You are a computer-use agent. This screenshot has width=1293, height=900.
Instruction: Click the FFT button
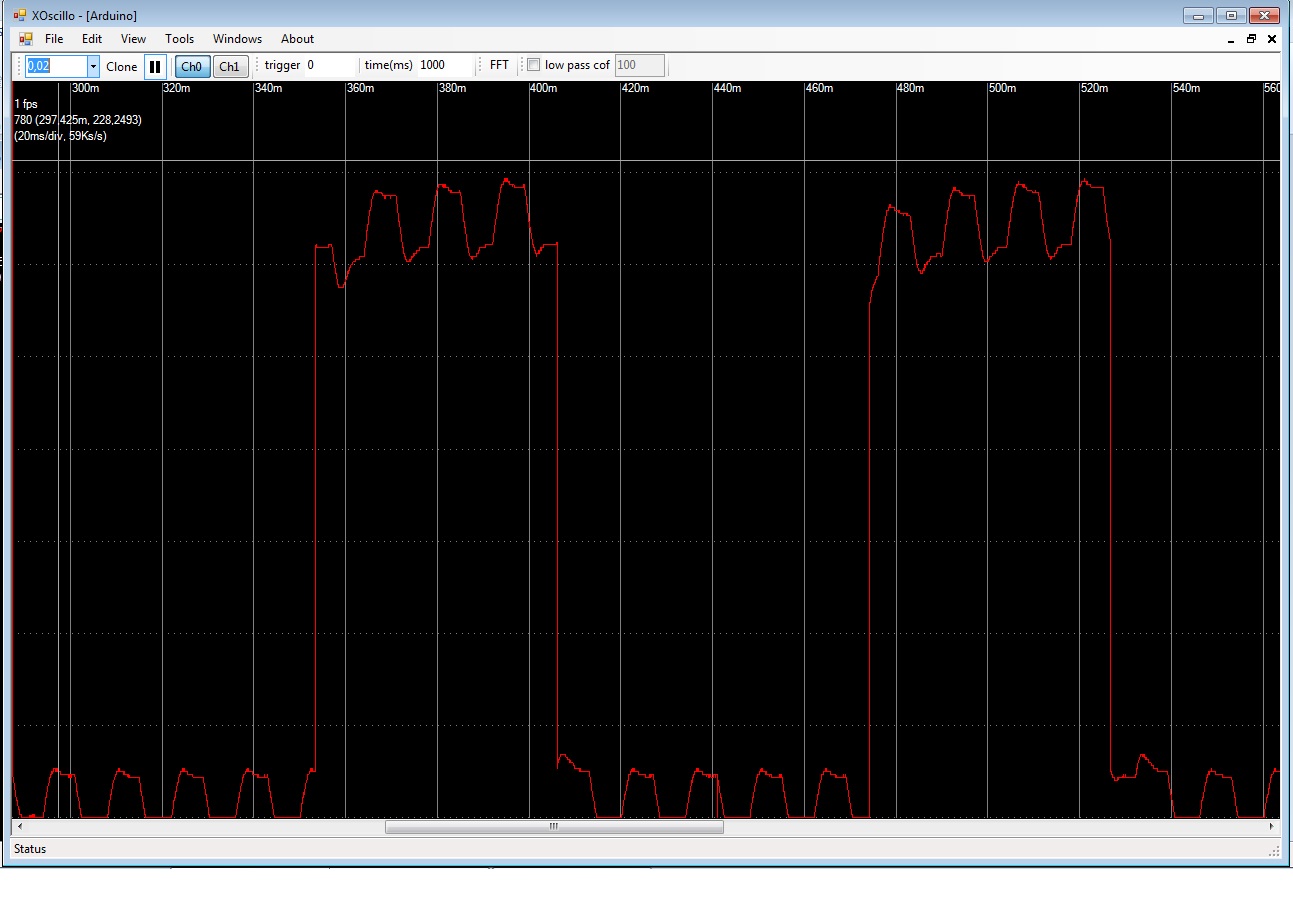(499, 65)
